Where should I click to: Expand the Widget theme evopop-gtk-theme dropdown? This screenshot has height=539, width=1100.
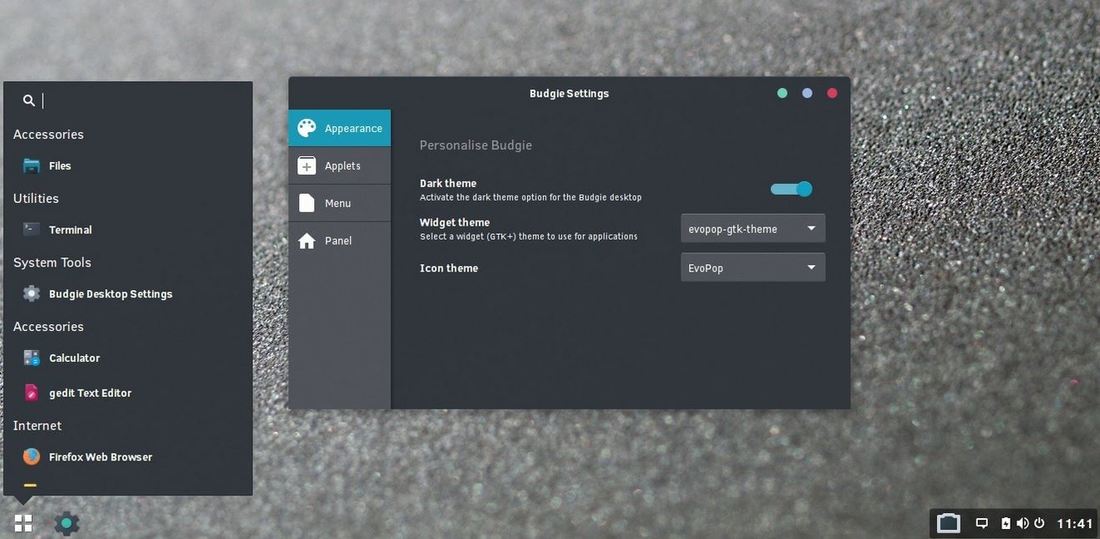click(x=753, y=229)
